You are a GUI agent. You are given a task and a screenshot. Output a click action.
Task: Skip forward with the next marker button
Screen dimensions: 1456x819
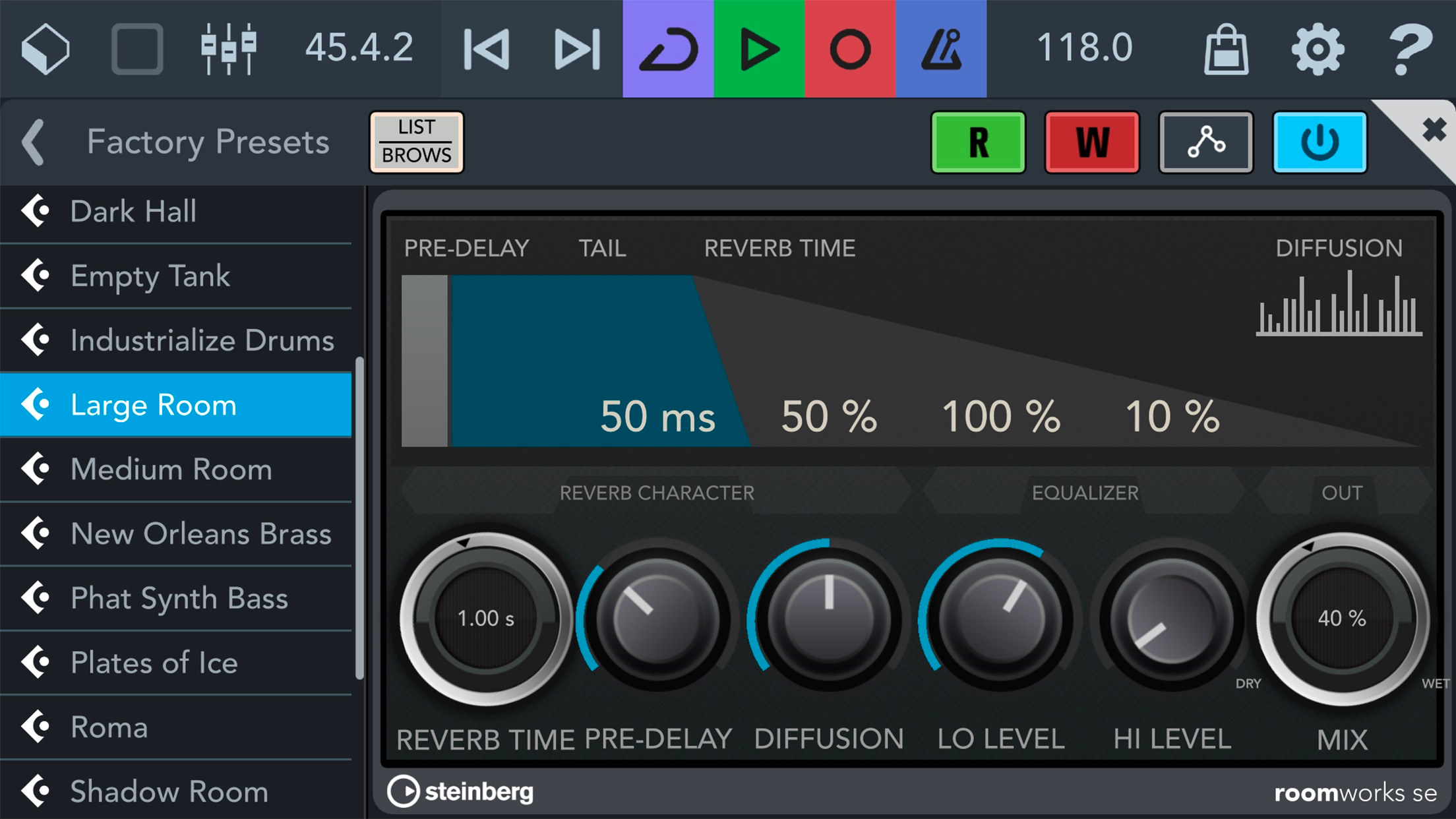point(577,48)
